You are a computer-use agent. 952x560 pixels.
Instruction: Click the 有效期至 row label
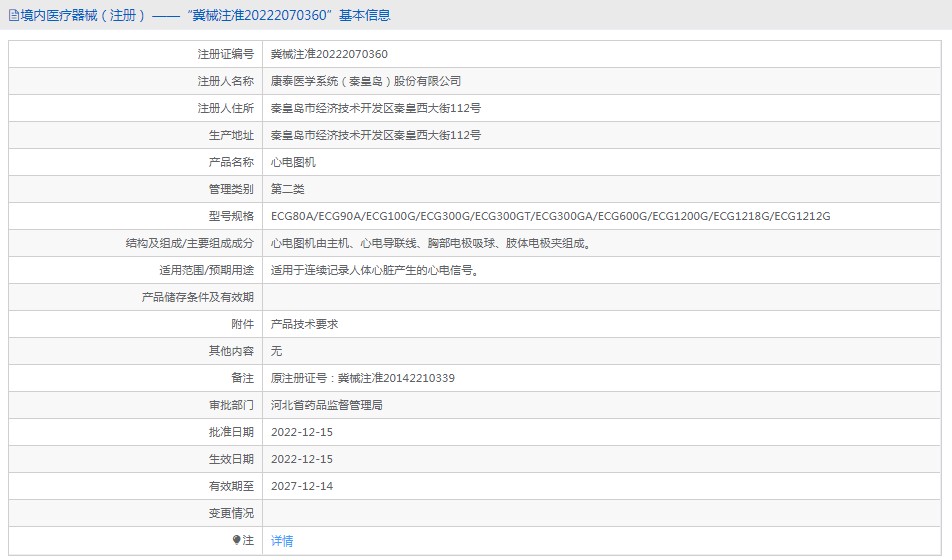[x=231, y=486]
